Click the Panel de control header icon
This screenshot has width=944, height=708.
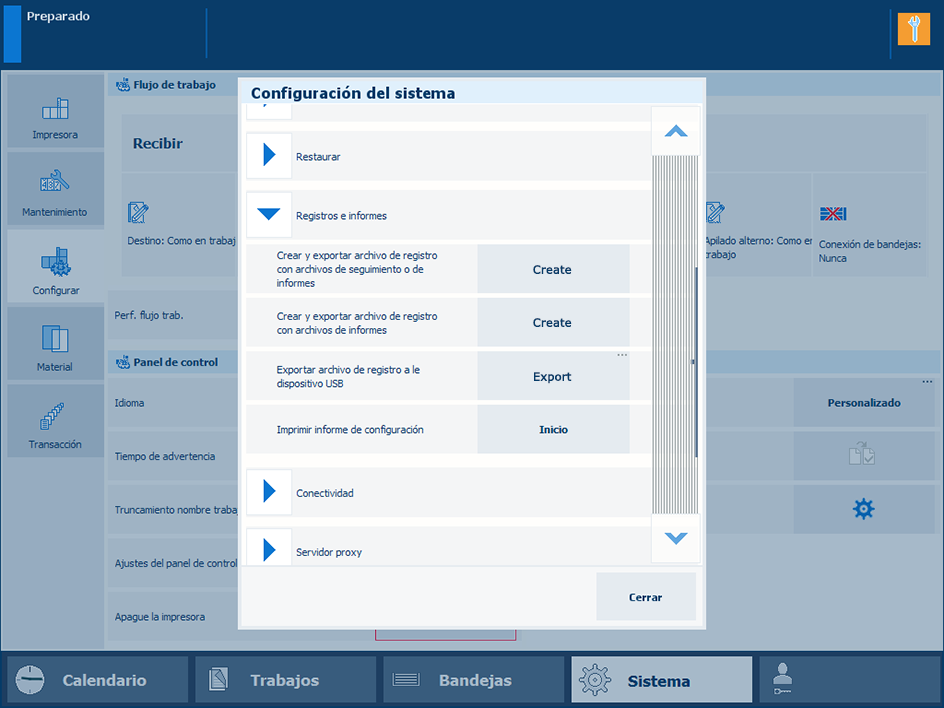123,362
